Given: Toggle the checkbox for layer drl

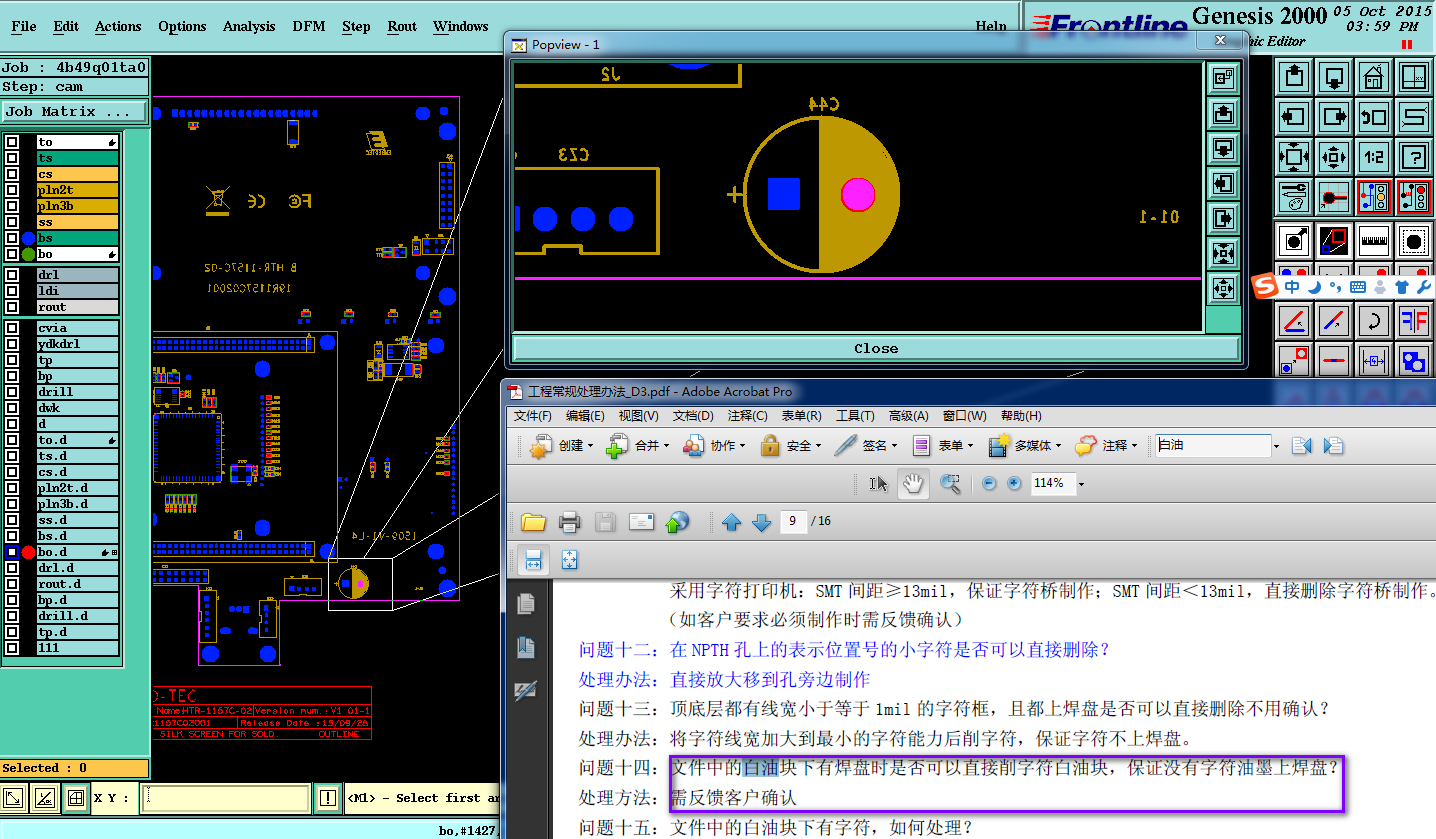Looking at the screenshot, I should 12,275.
